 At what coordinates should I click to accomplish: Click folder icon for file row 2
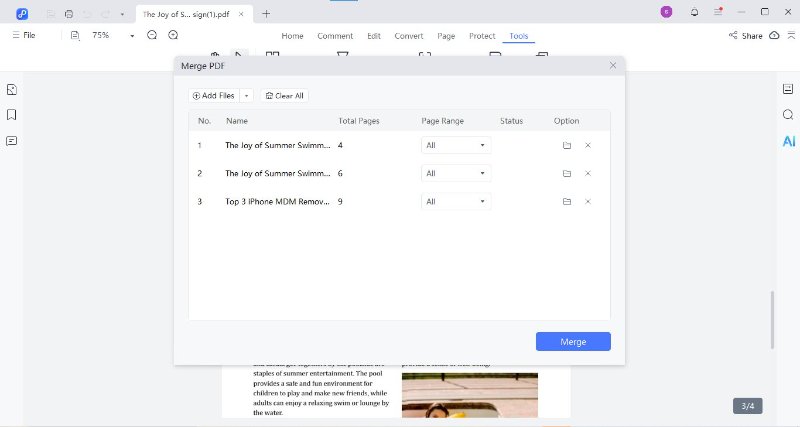click(567, 173)
